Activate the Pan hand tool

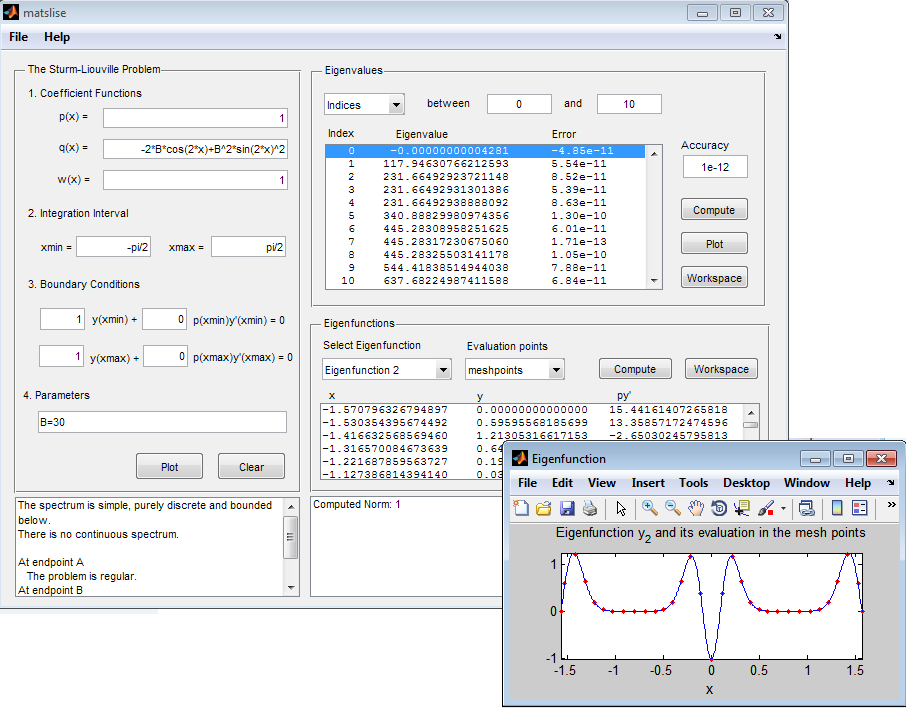tap(696, 508)
